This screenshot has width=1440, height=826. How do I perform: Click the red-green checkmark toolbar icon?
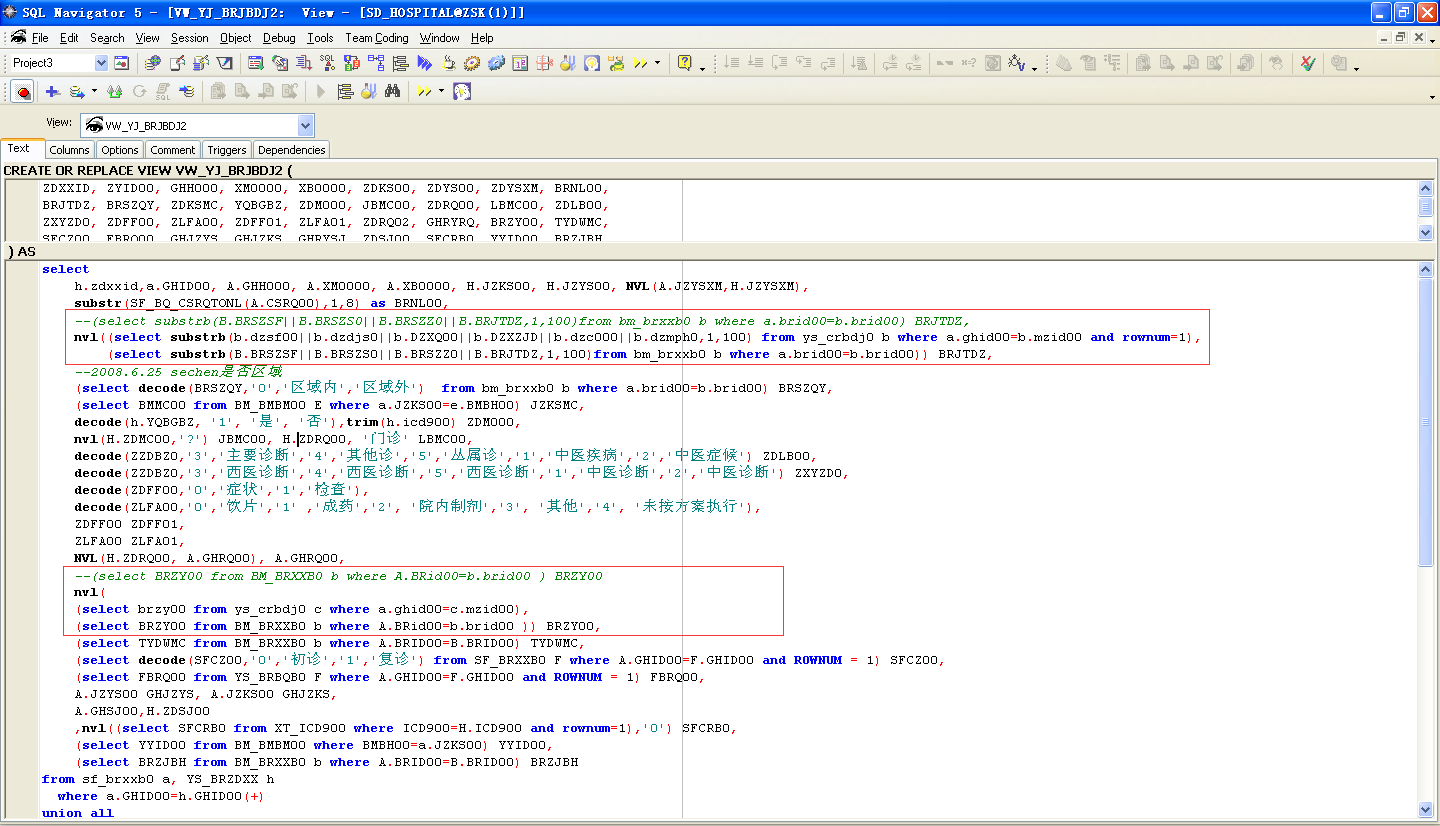point(1307,63)
